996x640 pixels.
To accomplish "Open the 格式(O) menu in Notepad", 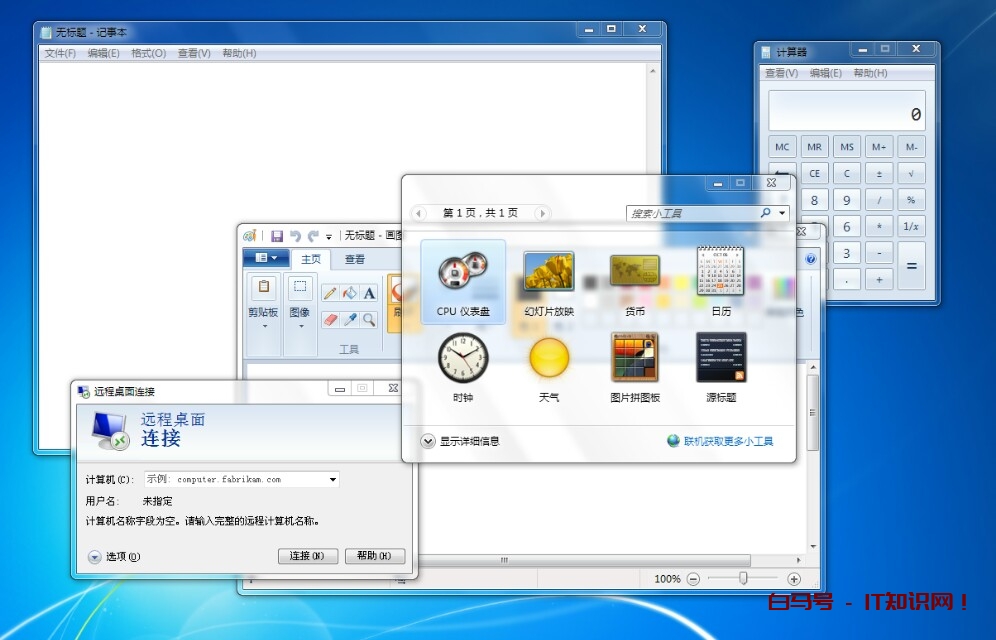I will point(148,53).
